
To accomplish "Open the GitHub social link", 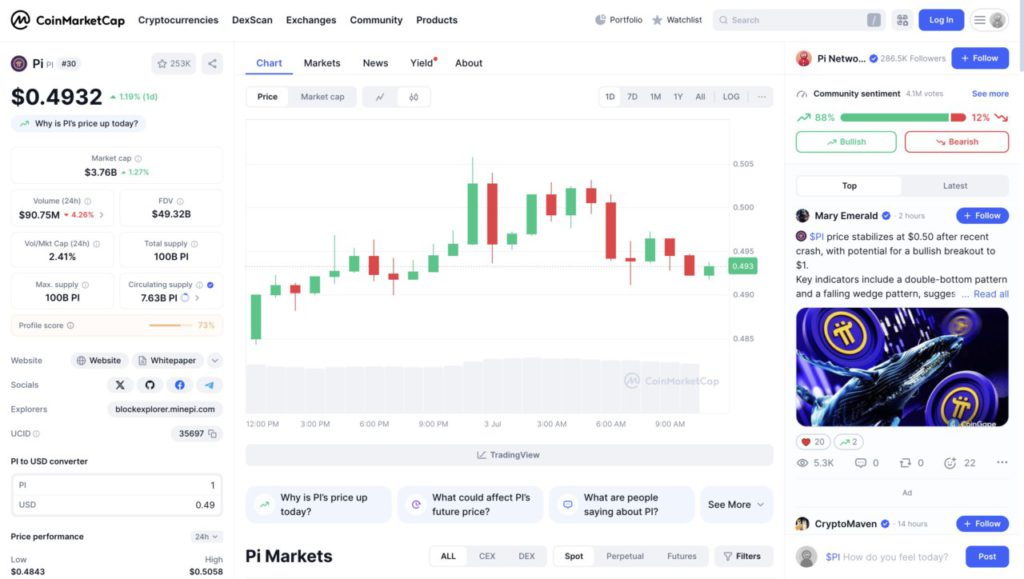I will (x=150, y=385).
